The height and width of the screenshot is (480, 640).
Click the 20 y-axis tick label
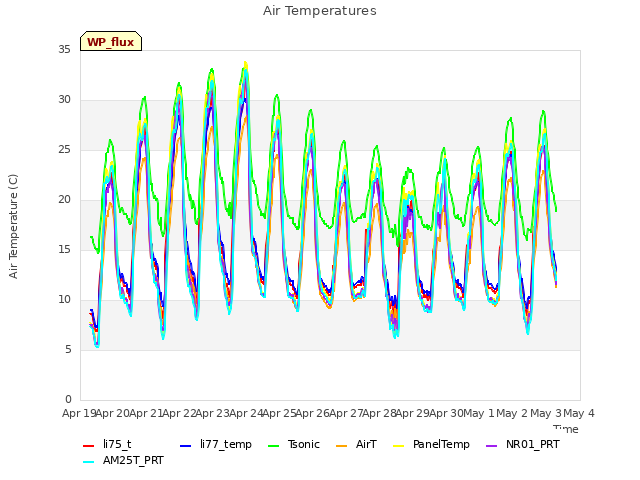(64, 200)
